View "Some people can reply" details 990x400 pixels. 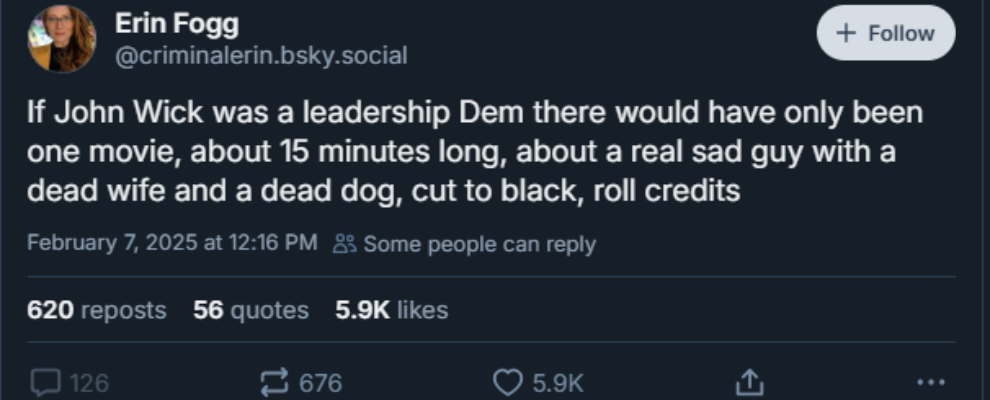pyautogui.click(x=478, y=243)
